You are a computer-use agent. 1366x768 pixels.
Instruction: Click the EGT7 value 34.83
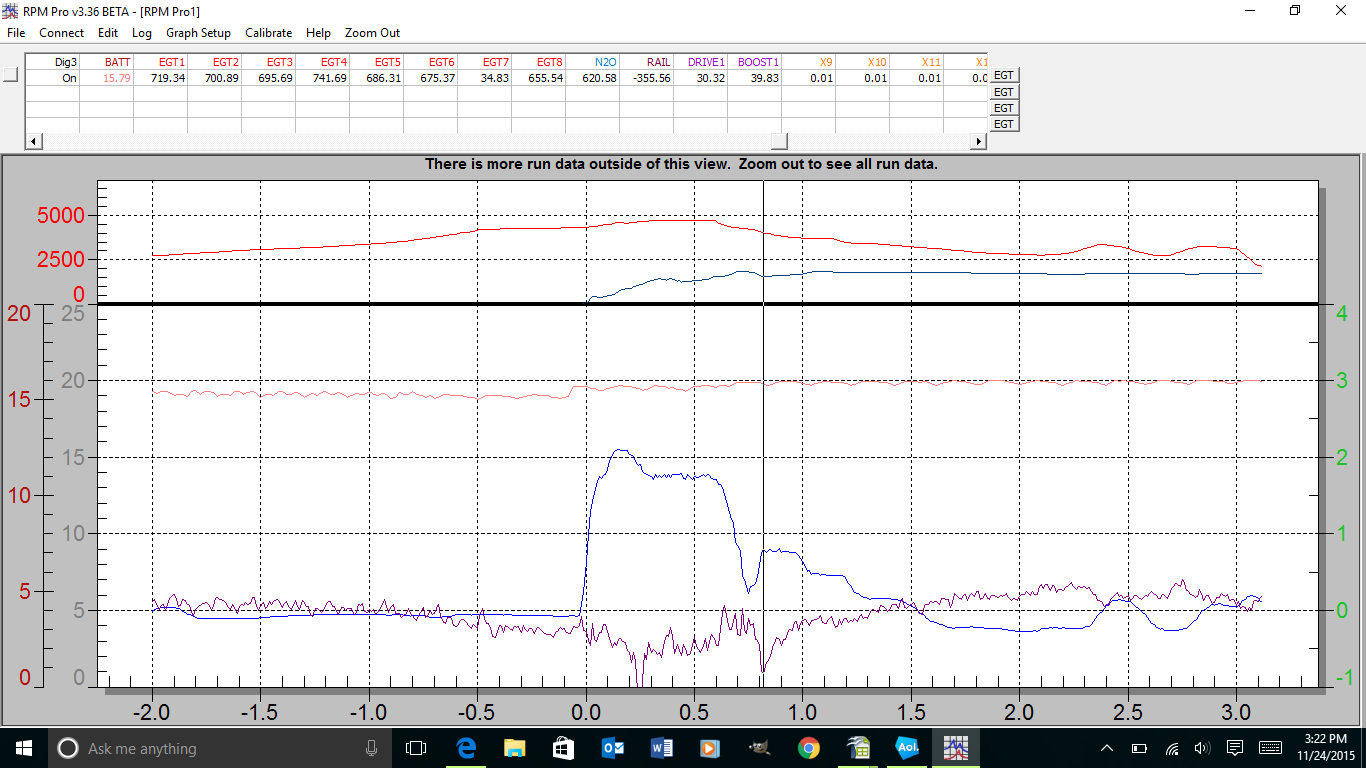(x=495, y=78)
